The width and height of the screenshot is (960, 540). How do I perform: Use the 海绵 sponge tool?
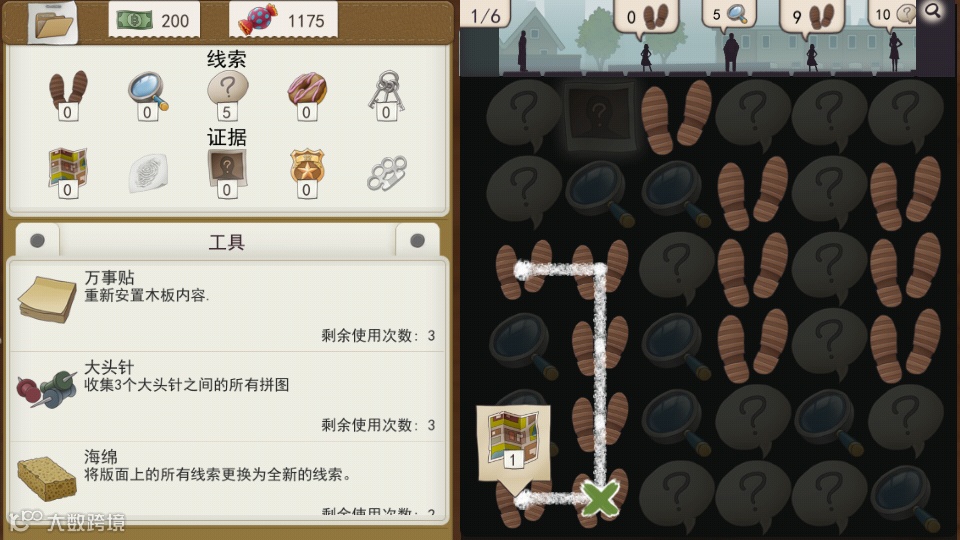point(227,479)
